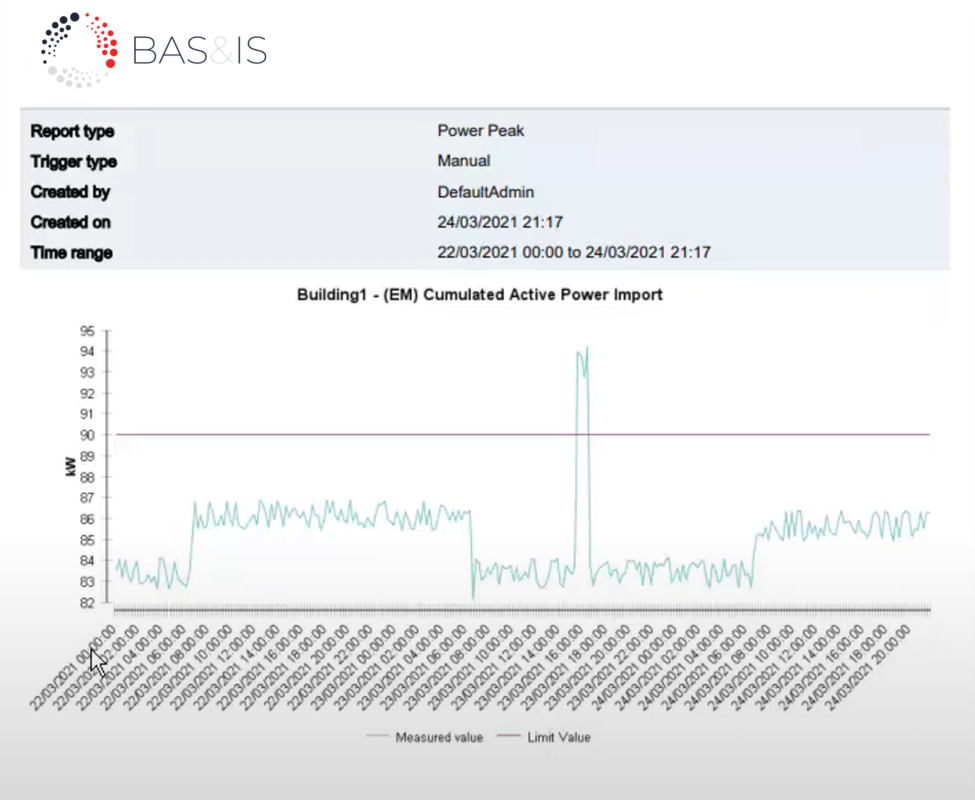Select the Report type row label
Image resolution: width=975 pixels, height=800 pixels.
pyautogui.click(x=72, y=131)
